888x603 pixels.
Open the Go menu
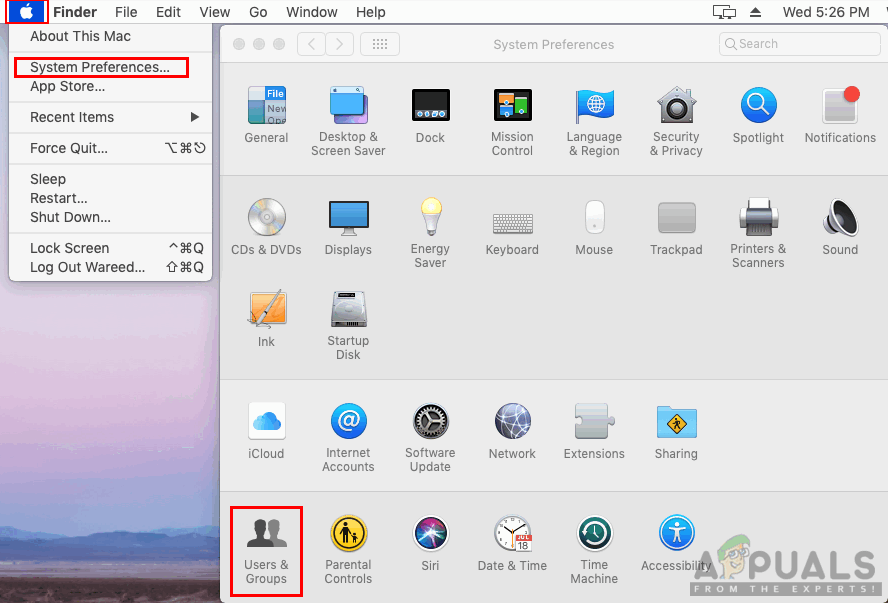(x=258, y=12)
